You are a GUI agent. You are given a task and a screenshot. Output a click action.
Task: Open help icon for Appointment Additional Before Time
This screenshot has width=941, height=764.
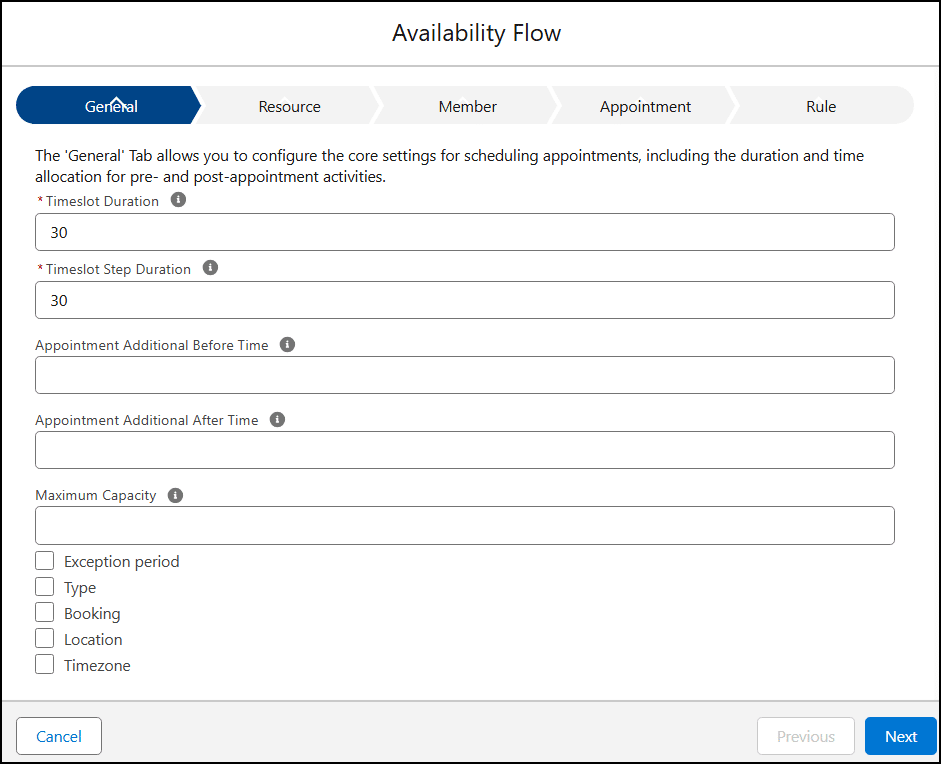click(288, 344)
